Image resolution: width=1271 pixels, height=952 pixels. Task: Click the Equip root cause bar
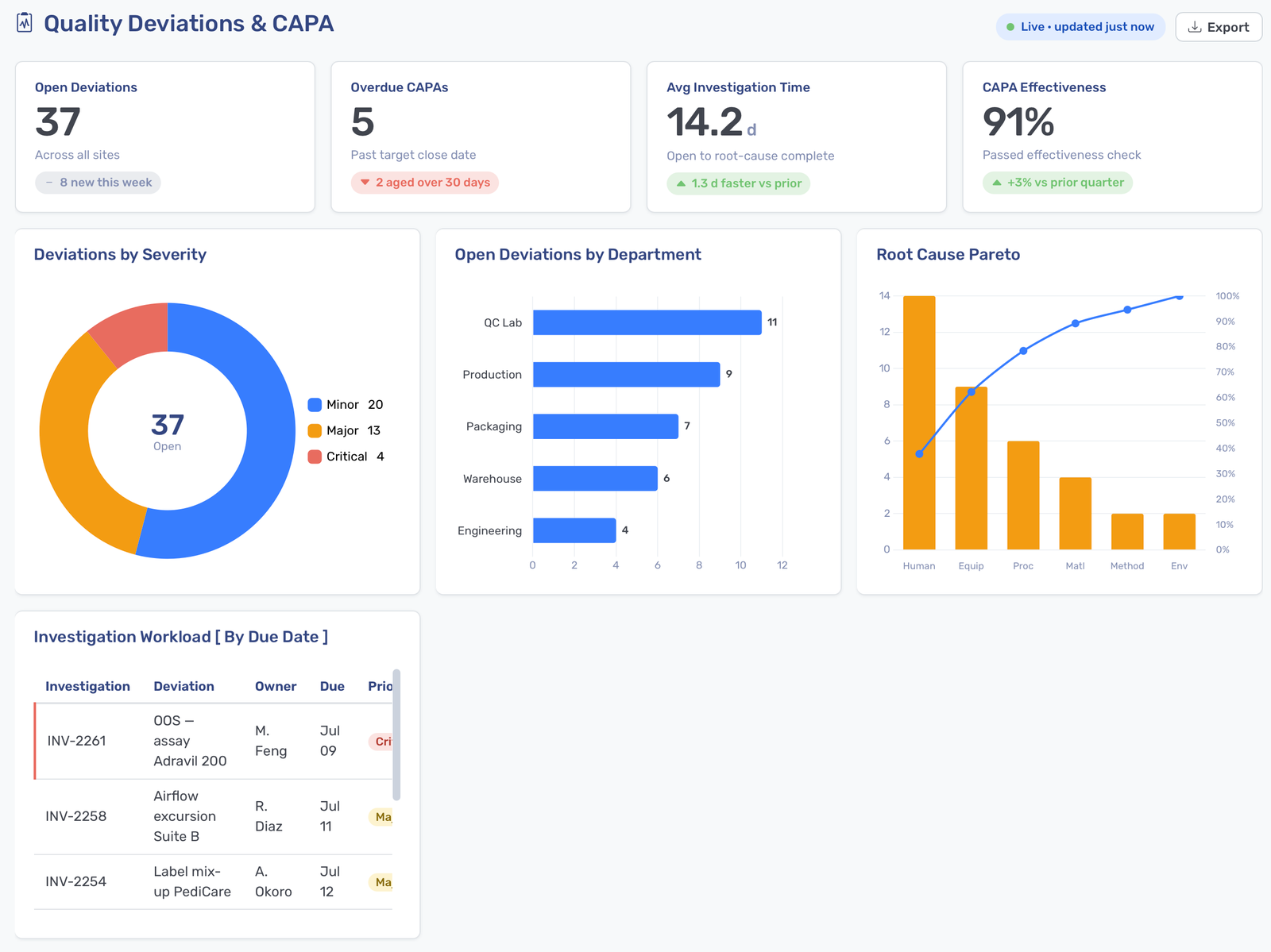tap(972, 468)
